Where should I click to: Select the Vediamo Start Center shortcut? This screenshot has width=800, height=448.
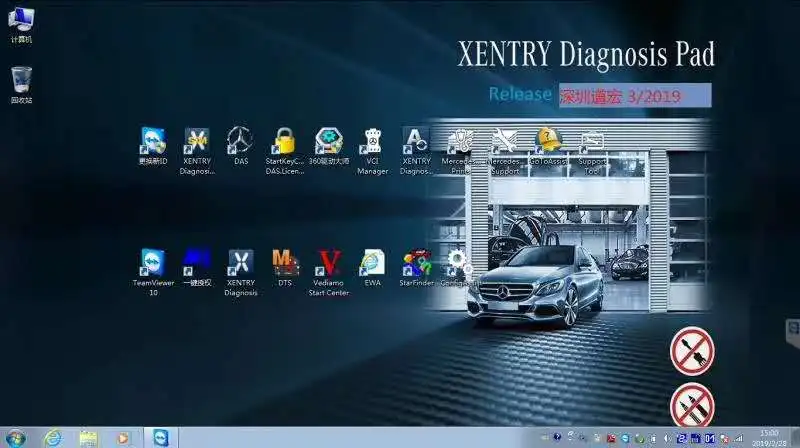329,272
